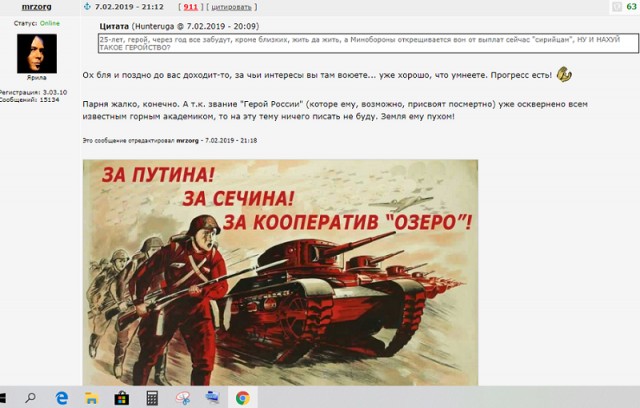Switch to Google Chrome in taskbar
Viewport: 640px width, 408px height.
coord(243,398)
